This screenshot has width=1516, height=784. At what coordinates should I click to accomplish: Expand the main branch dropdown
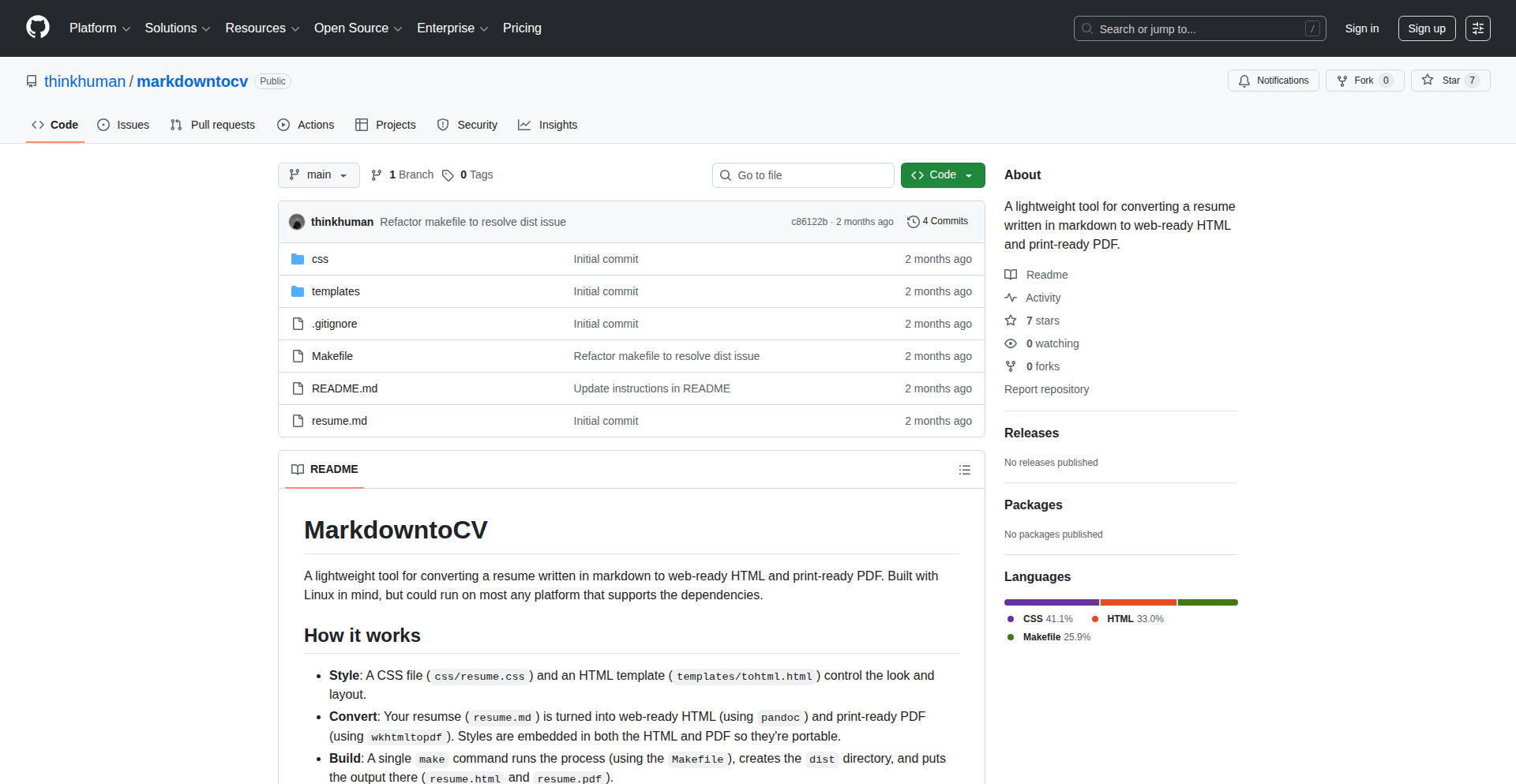(318, 175)
